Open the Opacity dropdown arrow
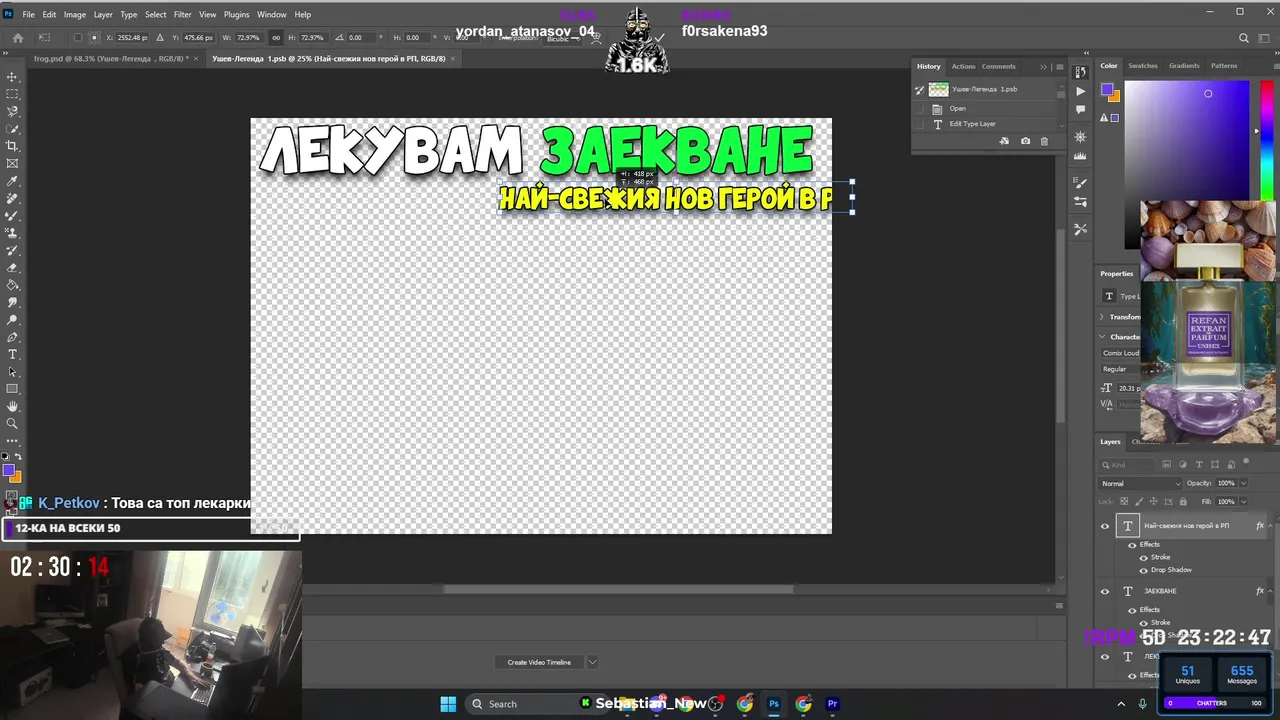Viewport: 1280px width, 720px height. click(x=1243, y=483)
